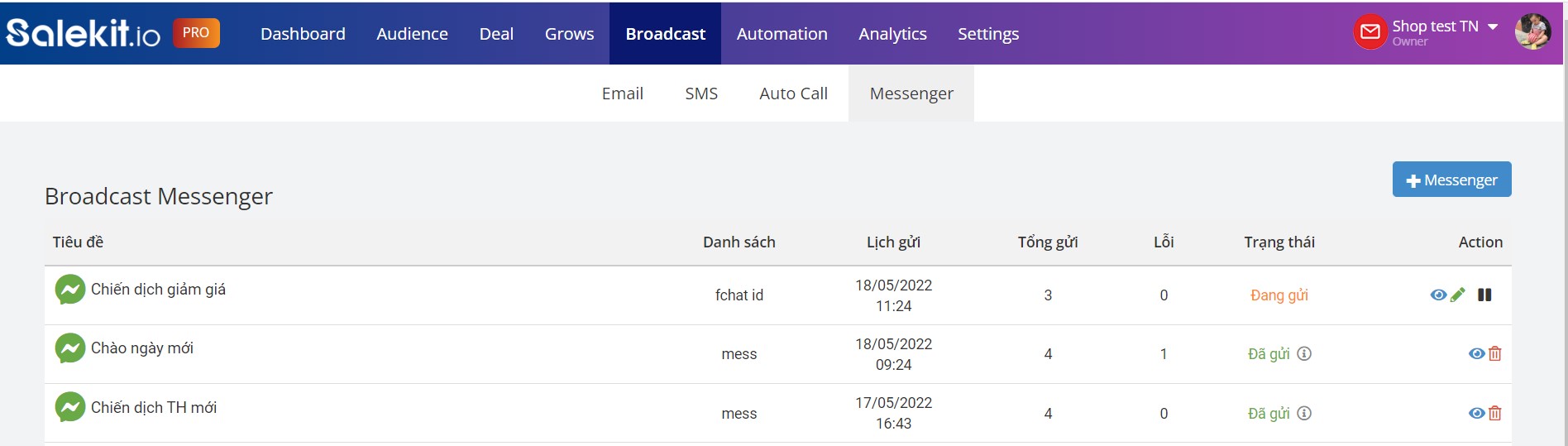
Task: View the Chiến dịch giảm giá campaign via the eye icon
Action: pyautogui.click(x=1438, y=295)
